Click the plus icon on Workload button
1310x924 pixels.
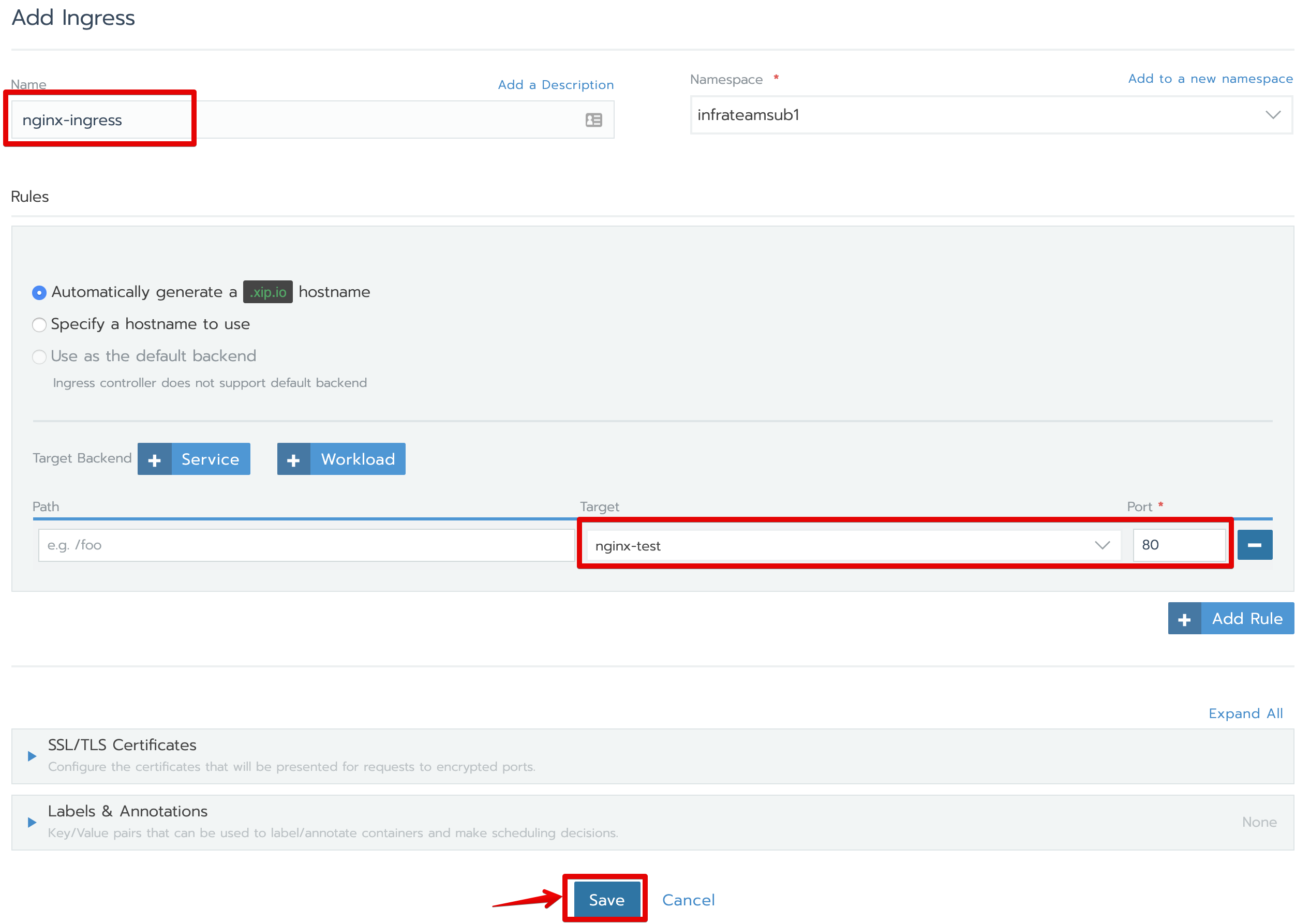point(294,460)
